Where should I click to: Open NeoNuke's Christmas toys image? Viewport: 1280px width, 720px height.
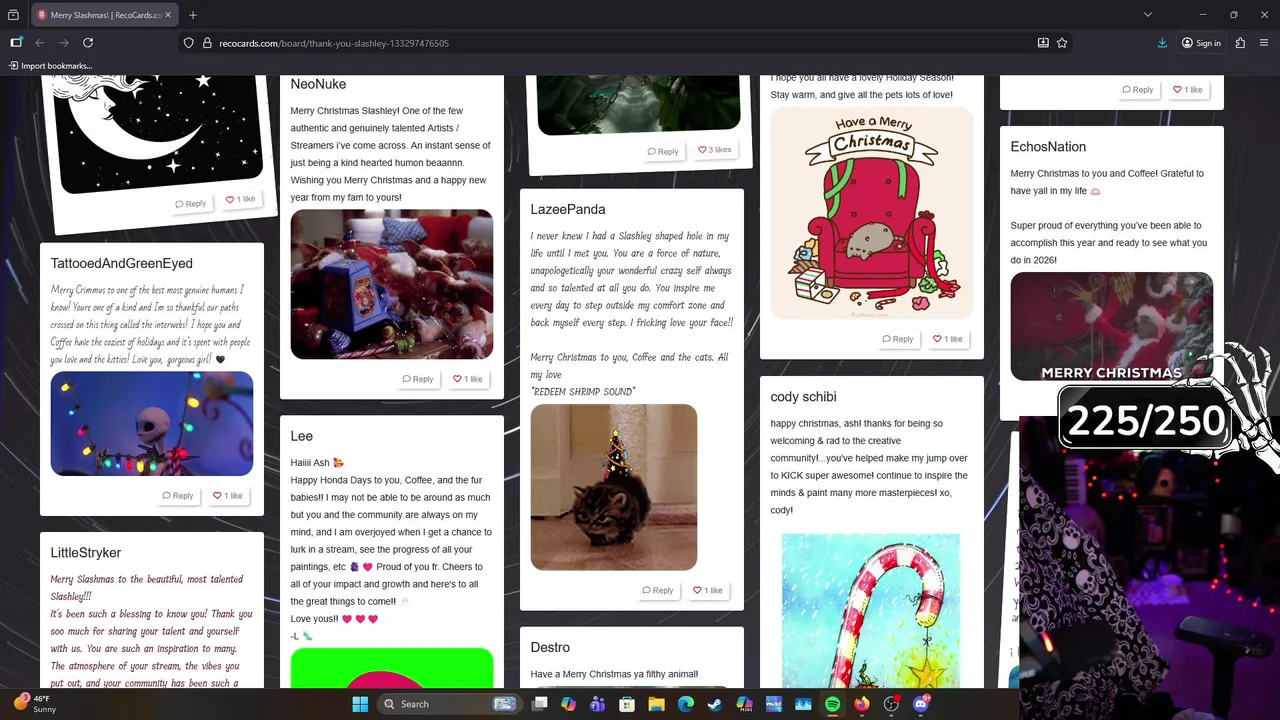click(392, 284)
